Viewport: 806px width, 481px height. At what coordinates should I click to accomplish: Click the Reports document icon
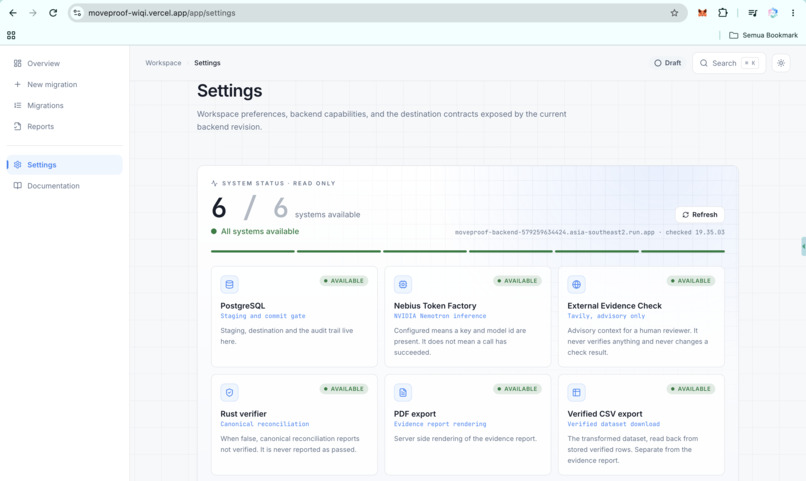(x=17, y=126)
